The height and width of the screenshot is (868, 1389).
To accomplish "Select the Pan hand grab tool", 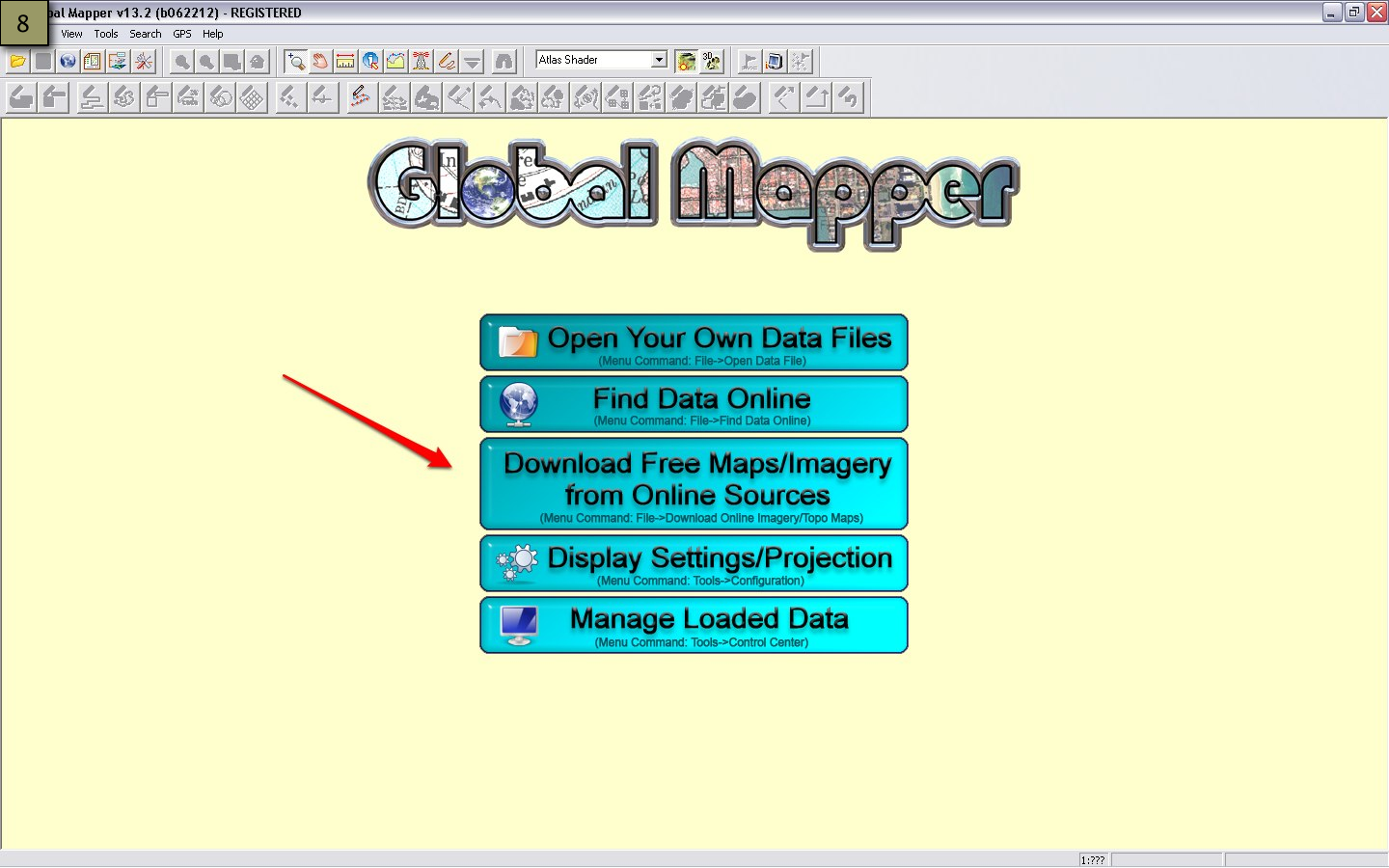I will pyautogui.click(x=320, y=62).
